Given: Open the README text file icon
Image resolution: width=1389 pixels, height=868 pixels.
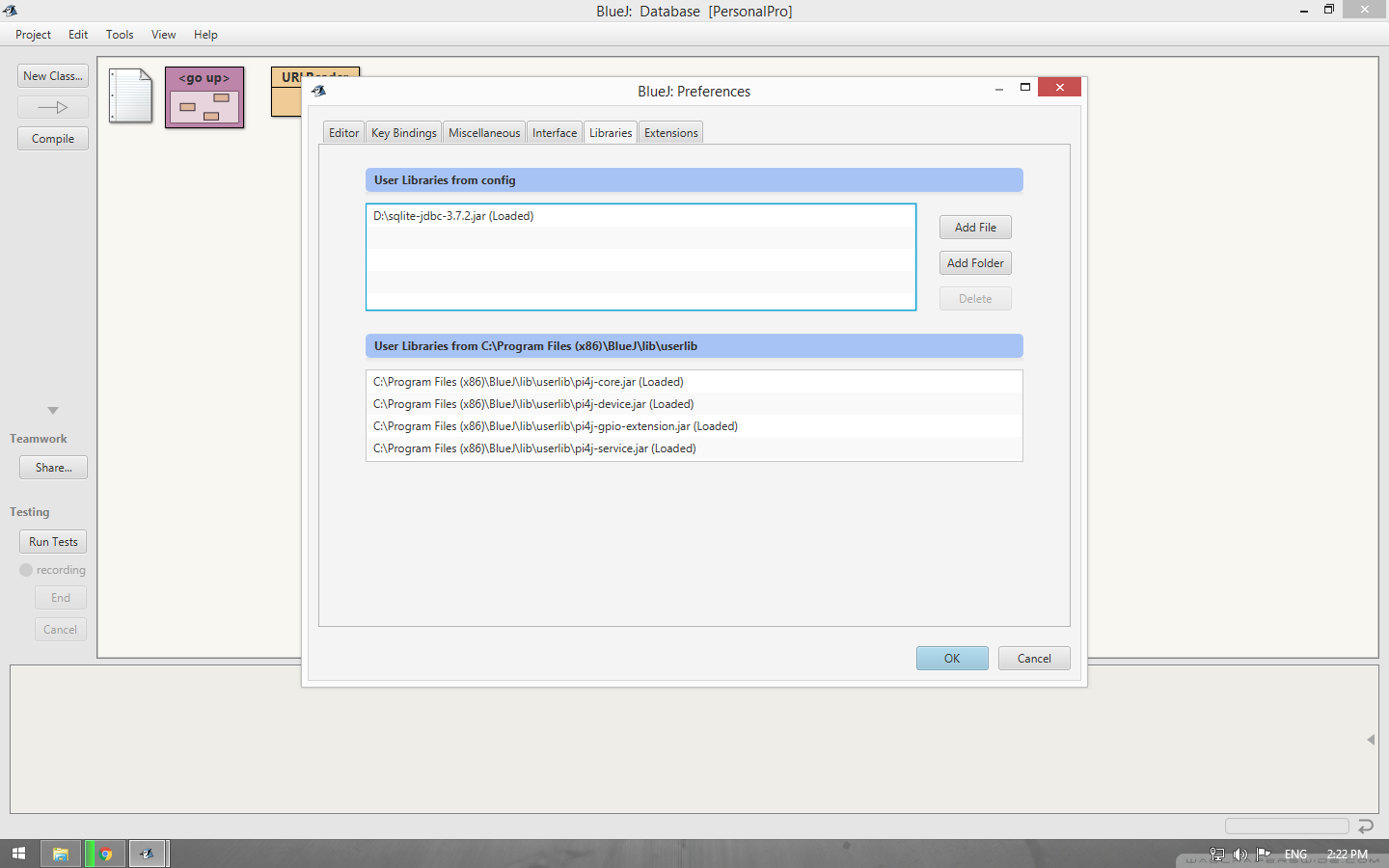Looking at the screenshot, I should 130,95.
